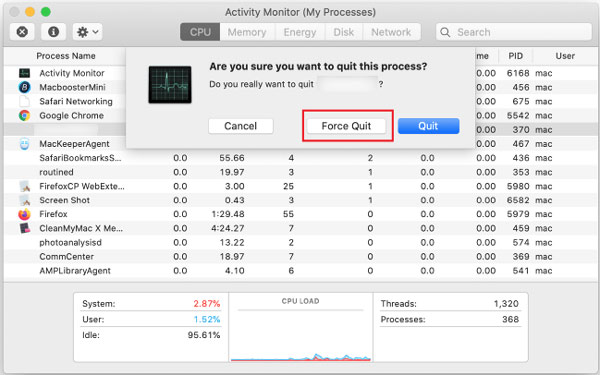Sort by Process Name column header

click(66, 56)
